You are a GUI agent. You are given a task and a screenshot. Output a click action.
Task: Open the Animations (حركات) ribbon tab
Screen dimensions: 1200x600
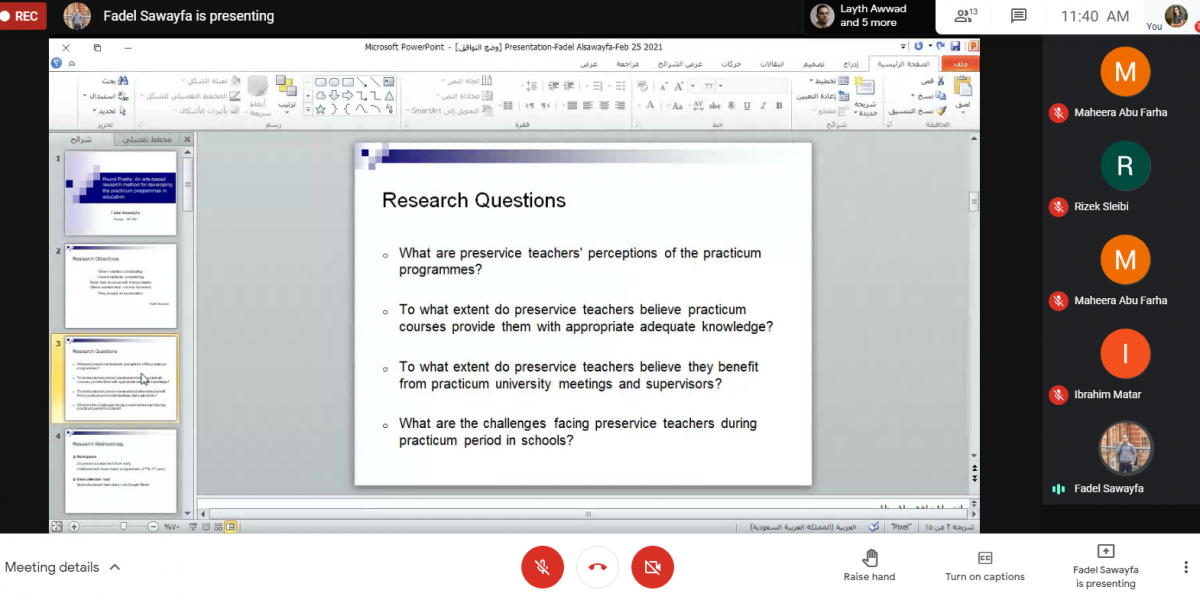pyautogui.click(x=731, y=64)
